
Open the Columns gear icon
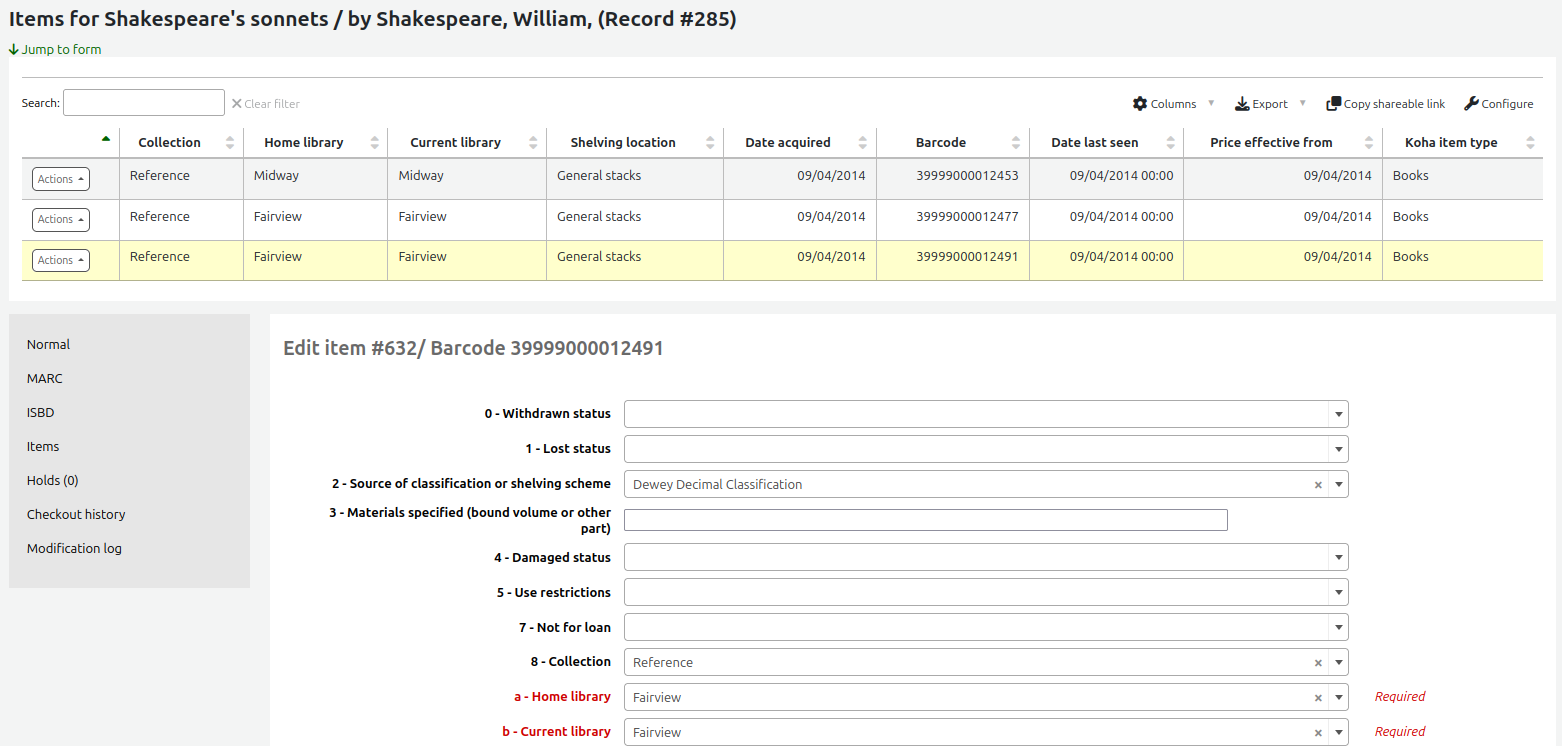point(1140,103)
